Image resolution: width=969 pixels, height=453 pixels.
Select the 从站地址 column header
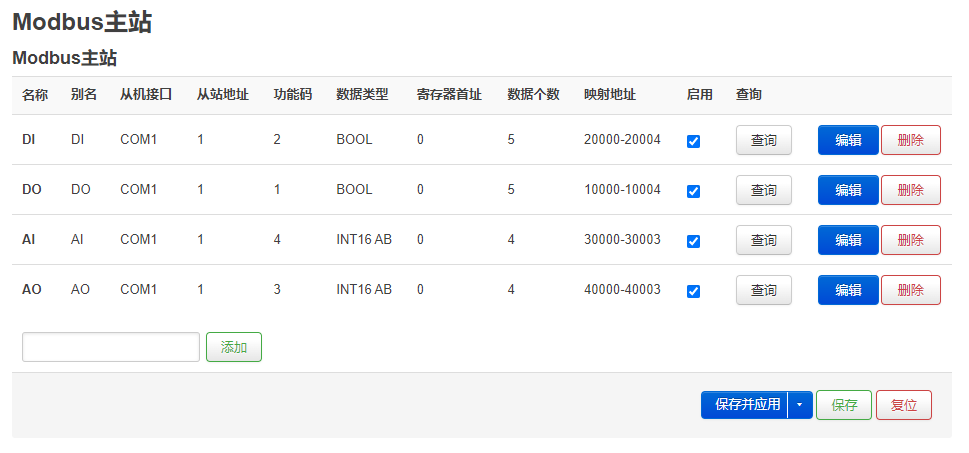tap(223, 95)
